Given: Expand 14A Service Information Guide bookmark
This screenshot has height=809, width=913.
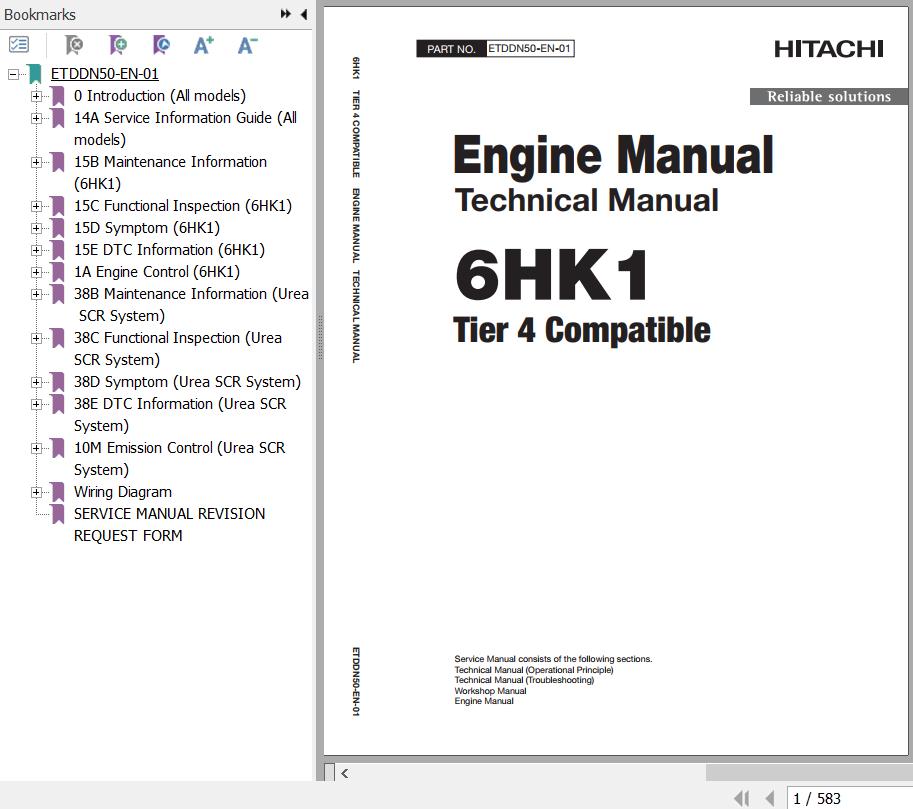Looking at the screenshot, I should (x=36, y=118).
